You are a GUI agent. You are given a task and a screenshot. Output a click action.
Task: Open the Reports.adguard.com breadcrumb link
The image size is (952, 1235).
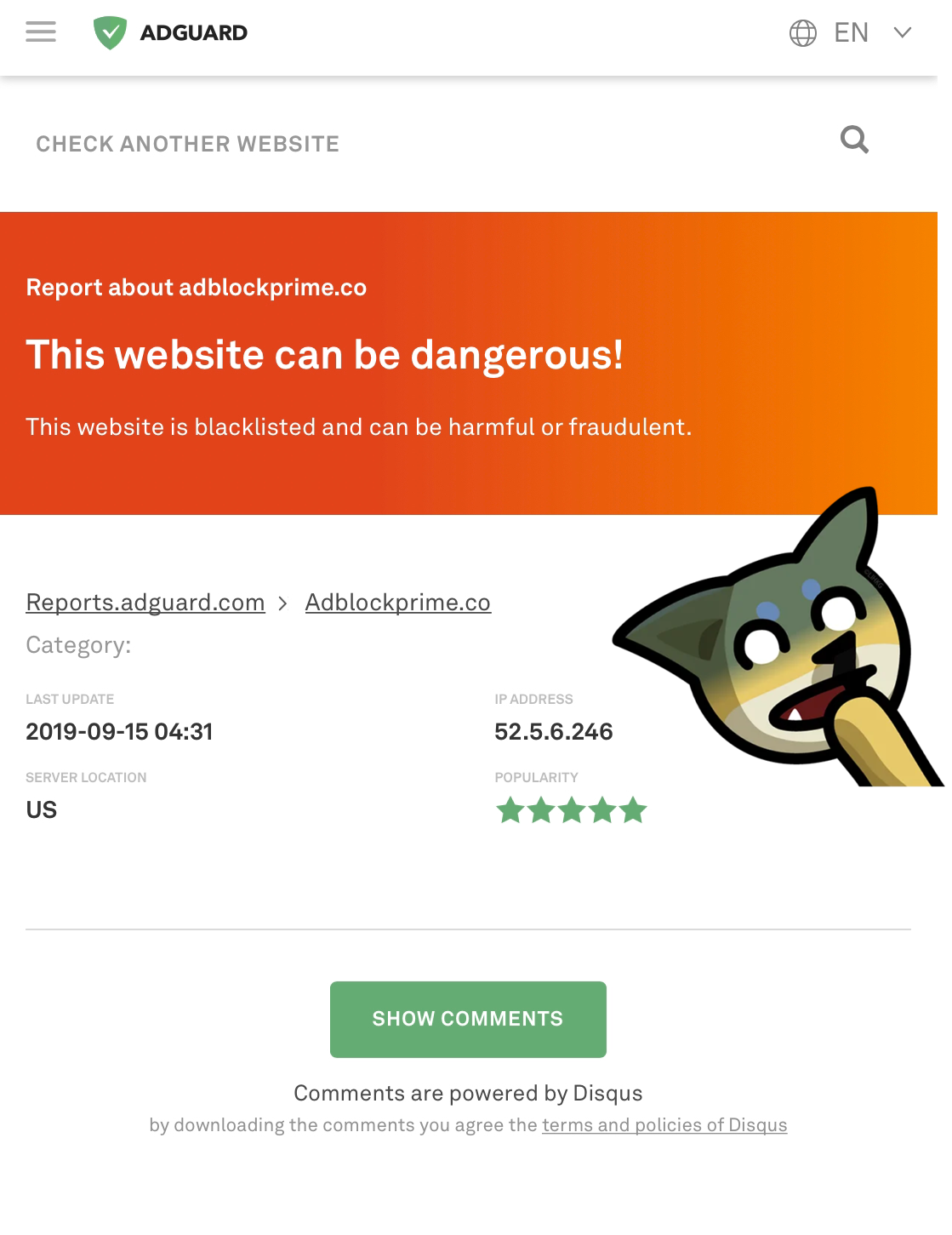click(145, 603)
